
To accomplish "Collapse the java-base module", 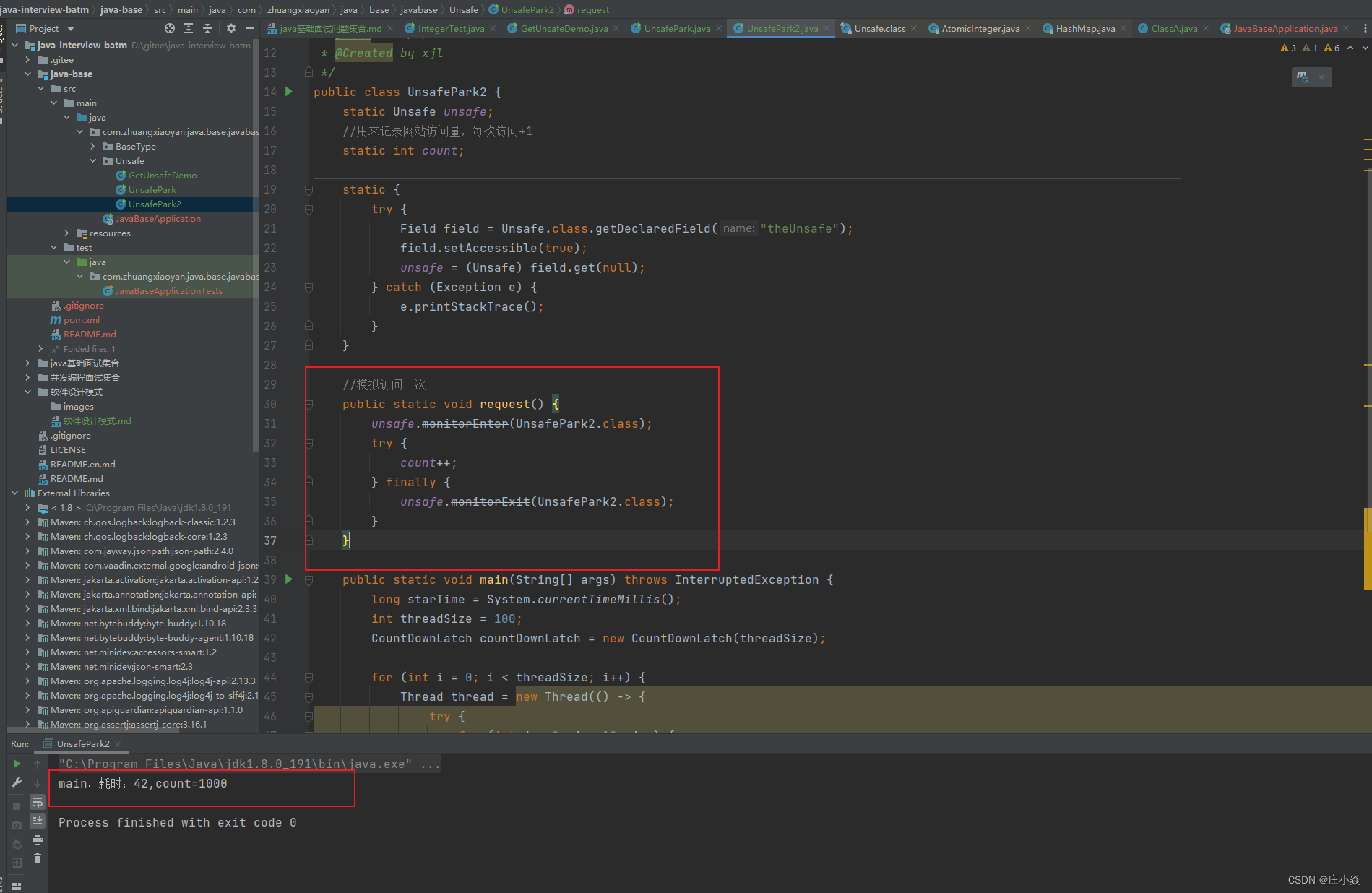I will coord(27,74).
